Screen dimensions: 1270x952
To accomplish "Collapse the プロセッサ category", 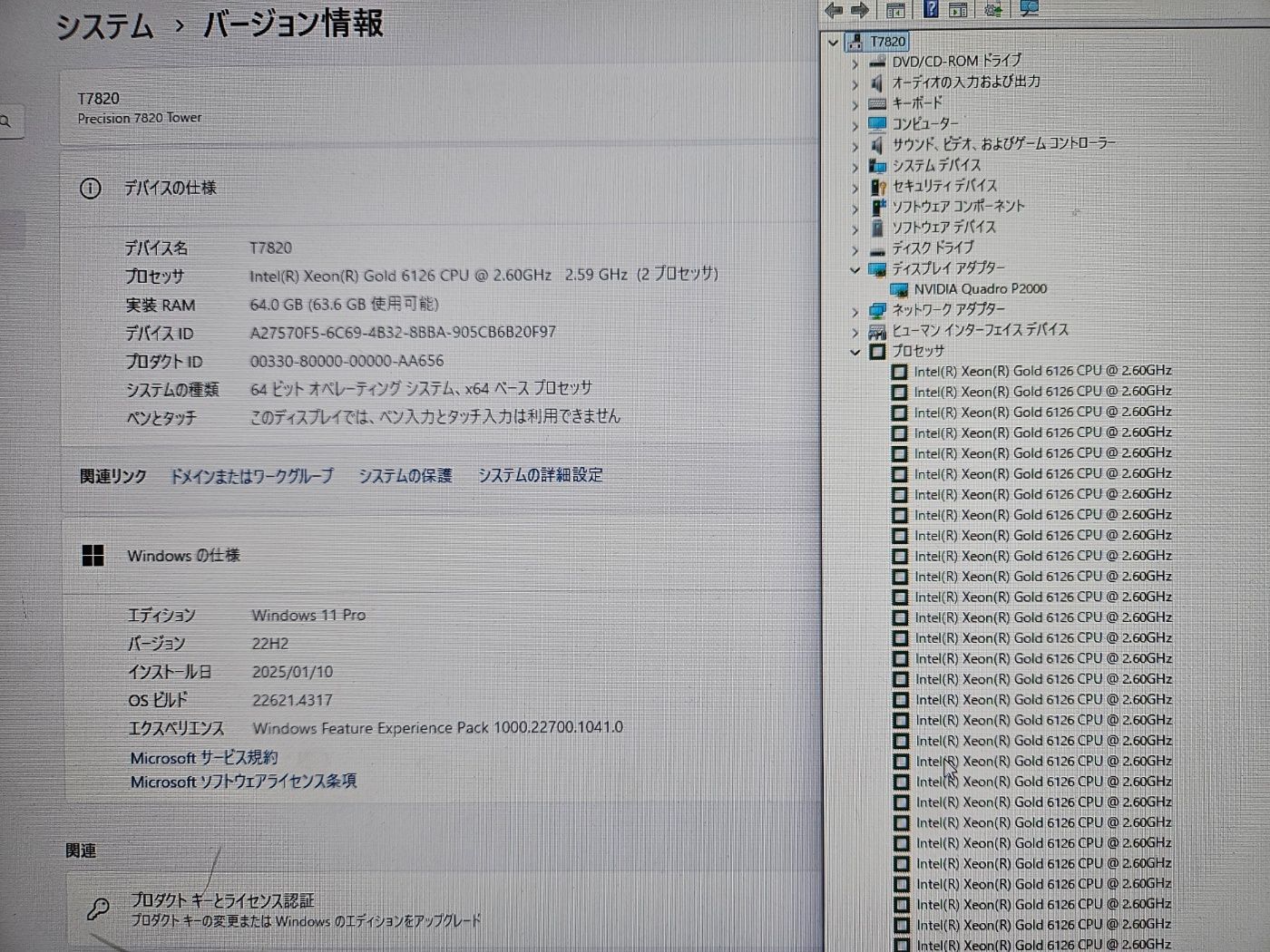I will (x=855, y=353).
